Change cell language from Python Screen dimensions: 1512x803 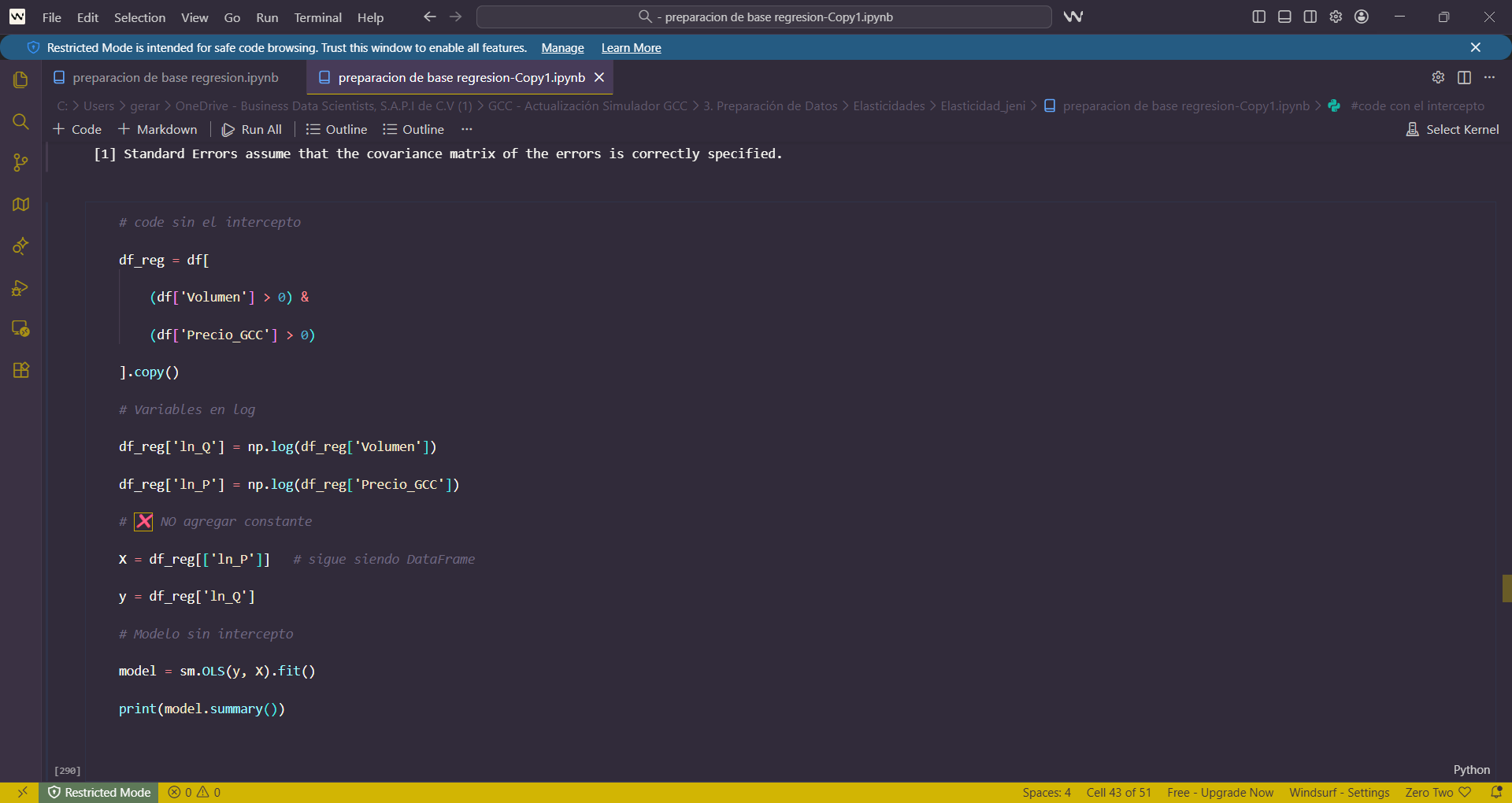coord(1472,770)
